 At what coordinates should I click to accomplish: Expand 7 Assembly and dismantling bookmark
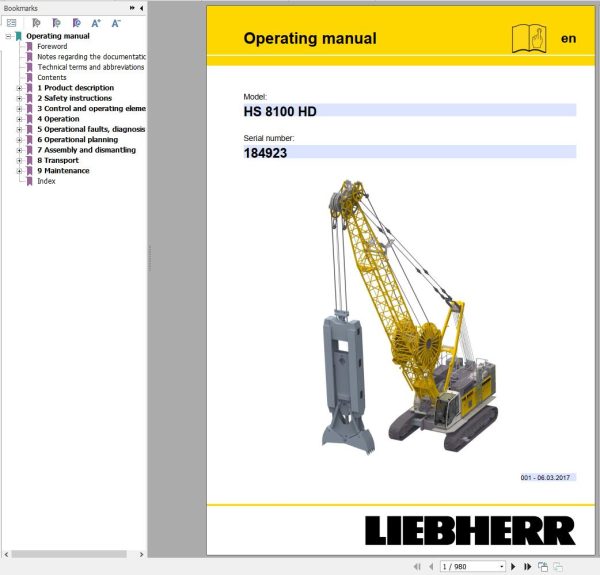click(x=19, y=150)
